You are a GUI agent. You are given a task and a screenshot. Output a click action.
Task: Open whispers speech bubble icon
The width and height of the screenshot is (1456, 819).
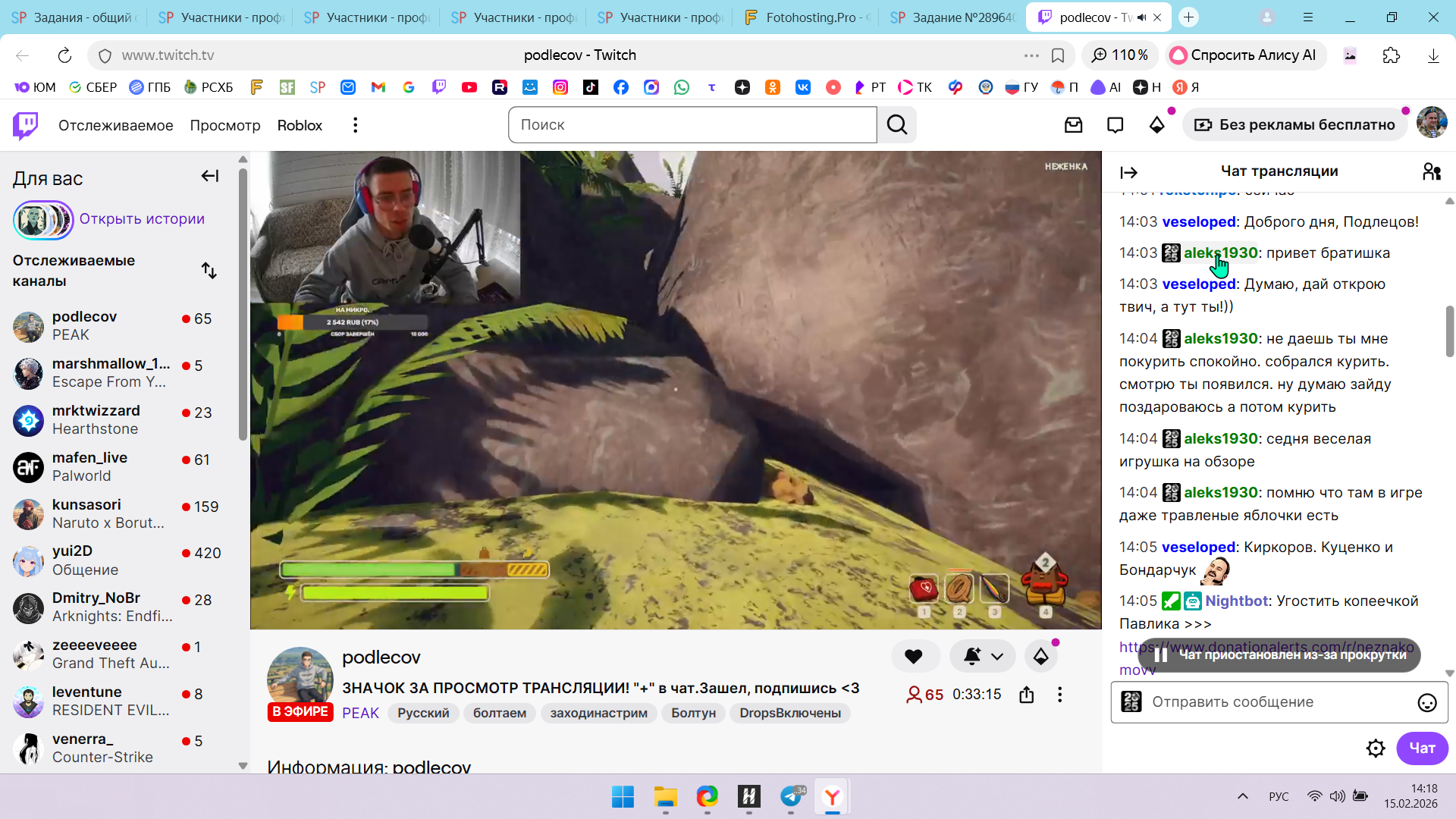(x=1115, y=125)
